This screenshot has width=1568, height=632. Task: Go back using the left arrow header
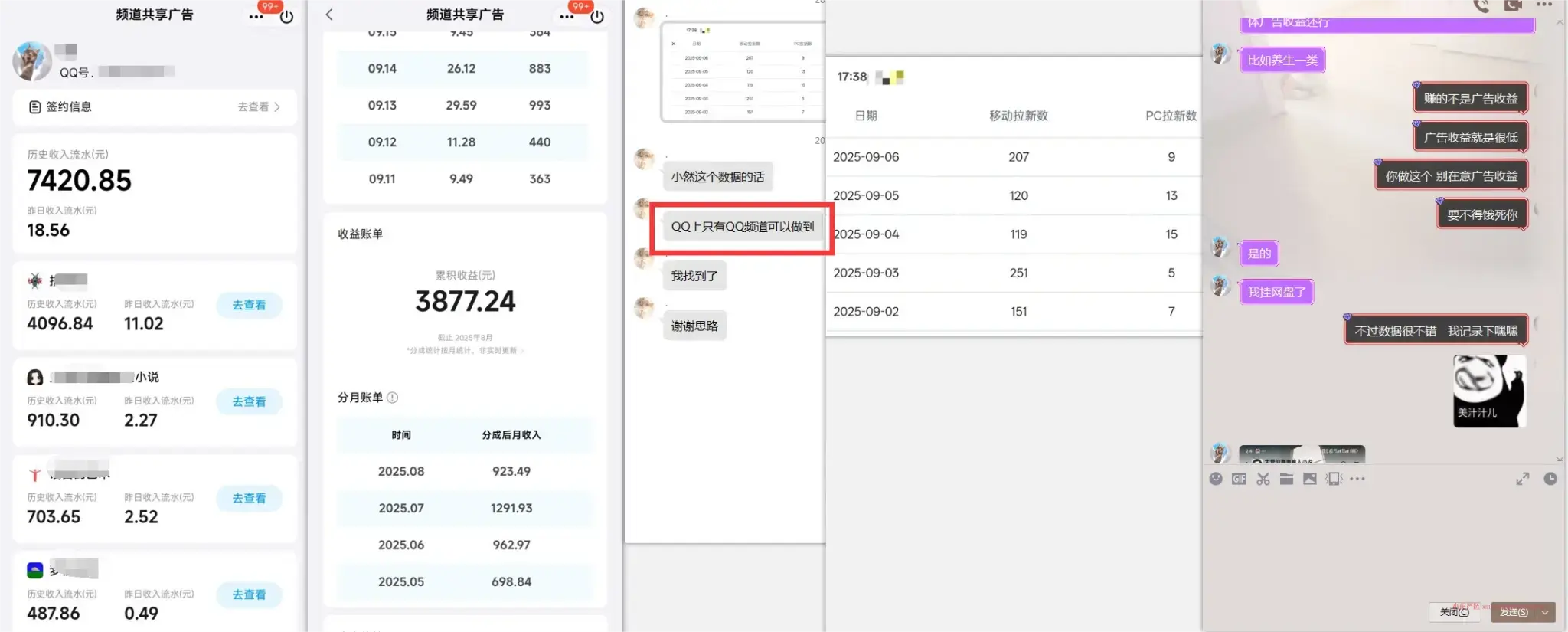[329, 15]
